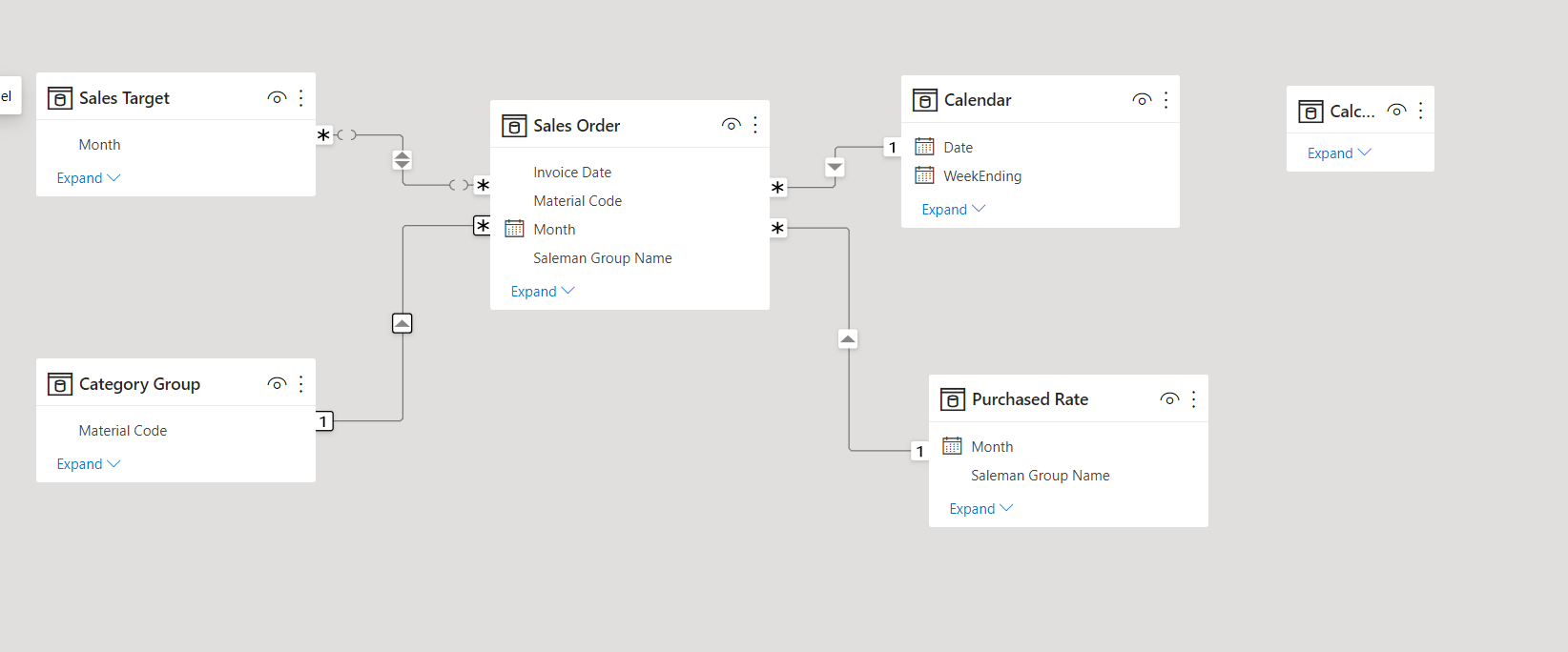The width and height of the screenshot is (1568, 652).
Task: Click the one-side marker at Purchased Rate
Action: coord(919,452)
